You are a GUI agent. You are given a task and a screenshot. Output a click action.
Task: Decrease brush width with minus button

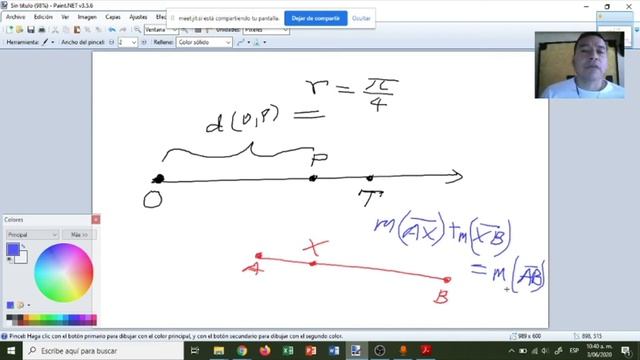[x=111, y=42]
